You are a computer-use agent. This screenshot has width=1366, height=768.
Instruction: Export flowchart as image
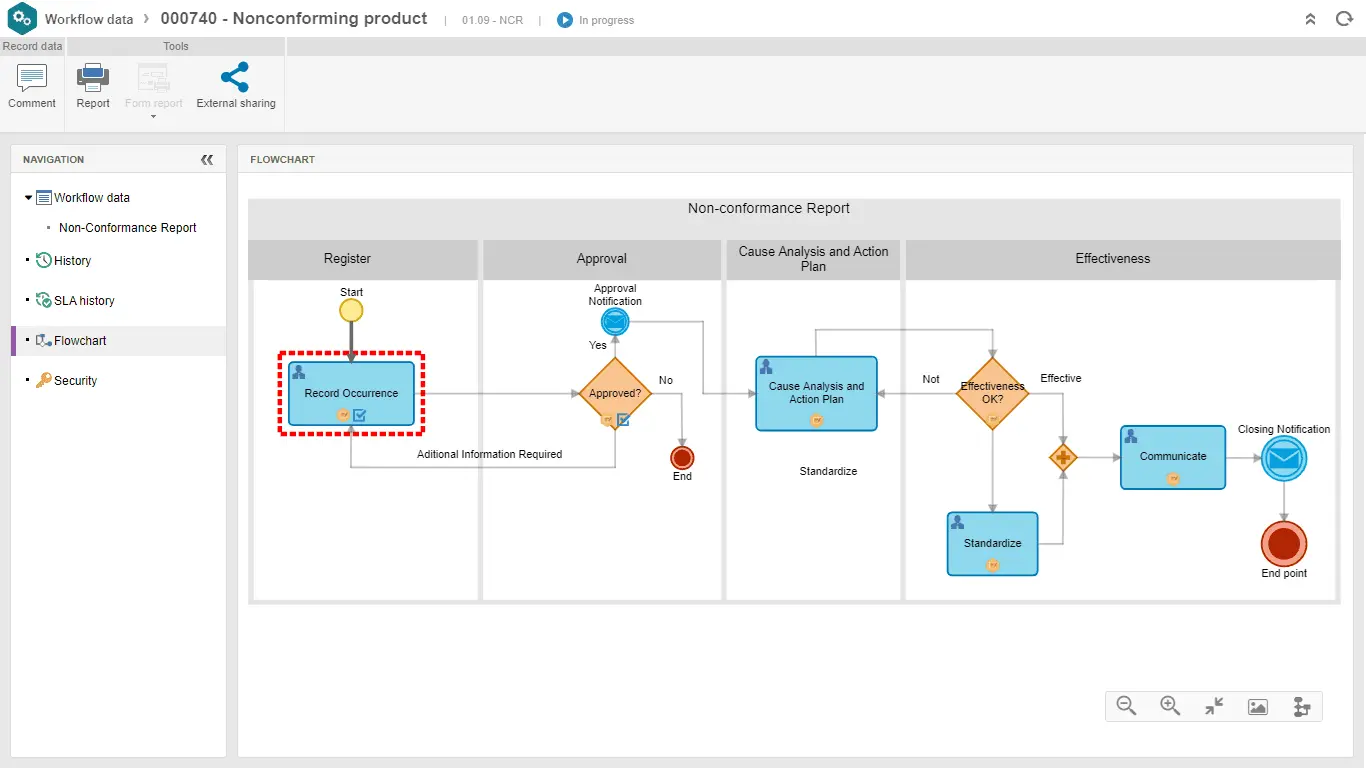(x=1257, y=706)
